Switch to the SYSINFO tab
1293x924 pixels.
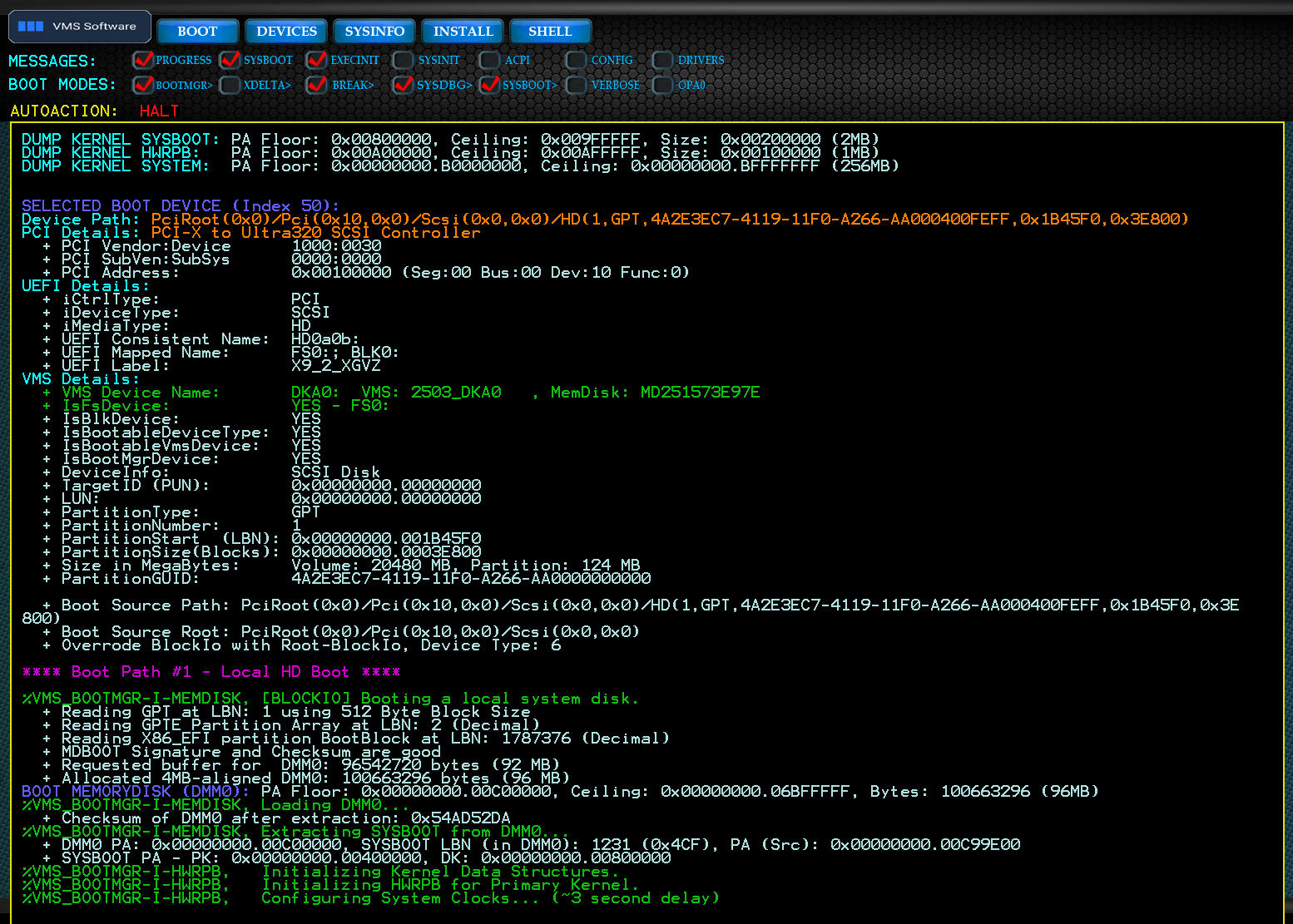(x=374, y=32)
